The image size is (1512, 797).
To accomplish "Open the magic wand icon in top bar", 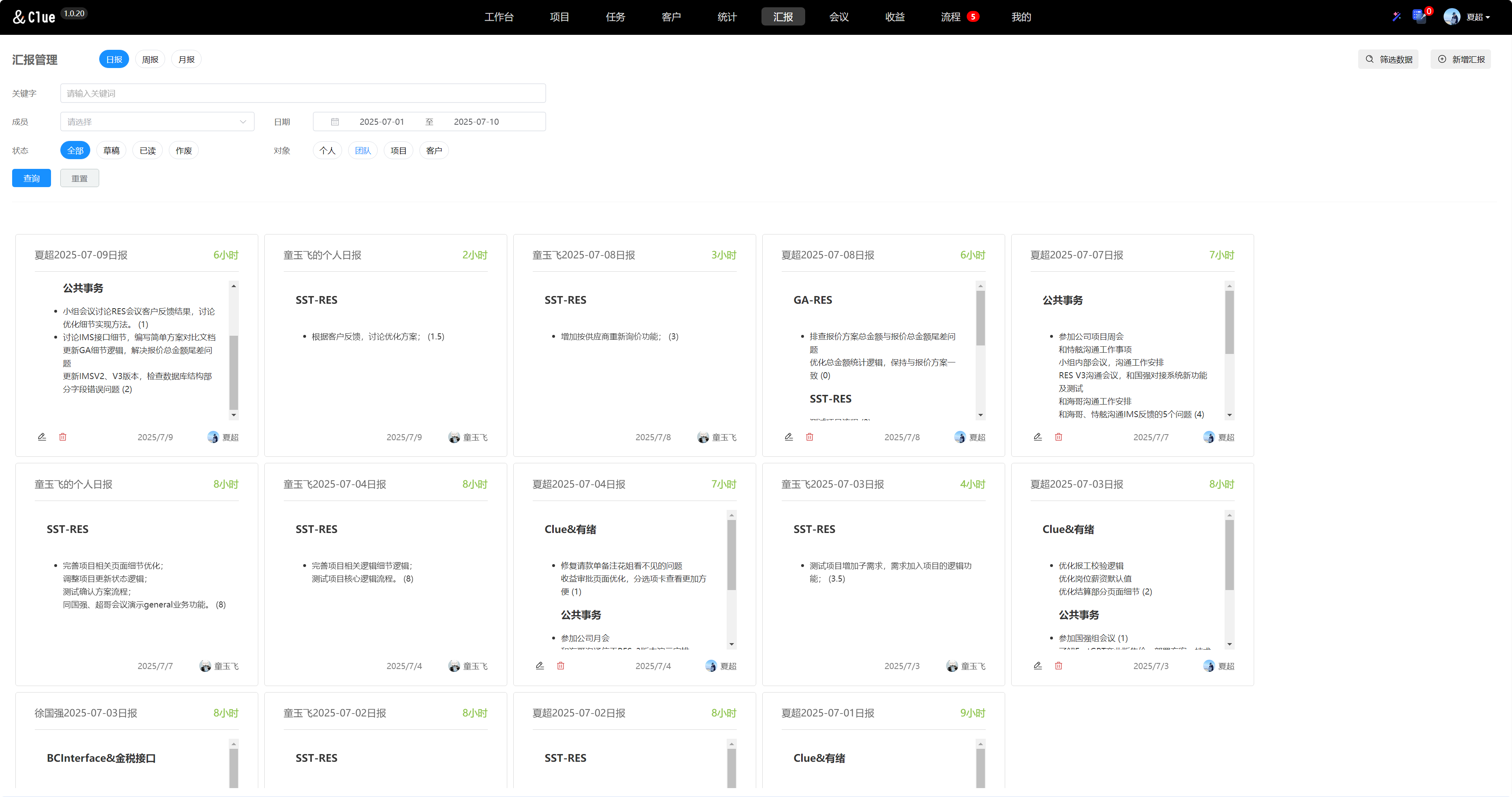I will tap(1396, 17).
